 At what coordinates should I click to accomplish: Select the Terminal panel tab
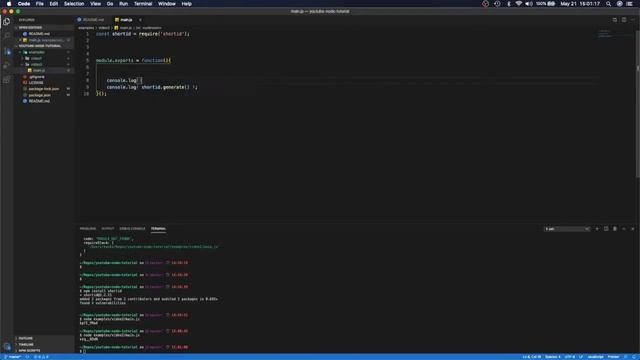(158, 229)
